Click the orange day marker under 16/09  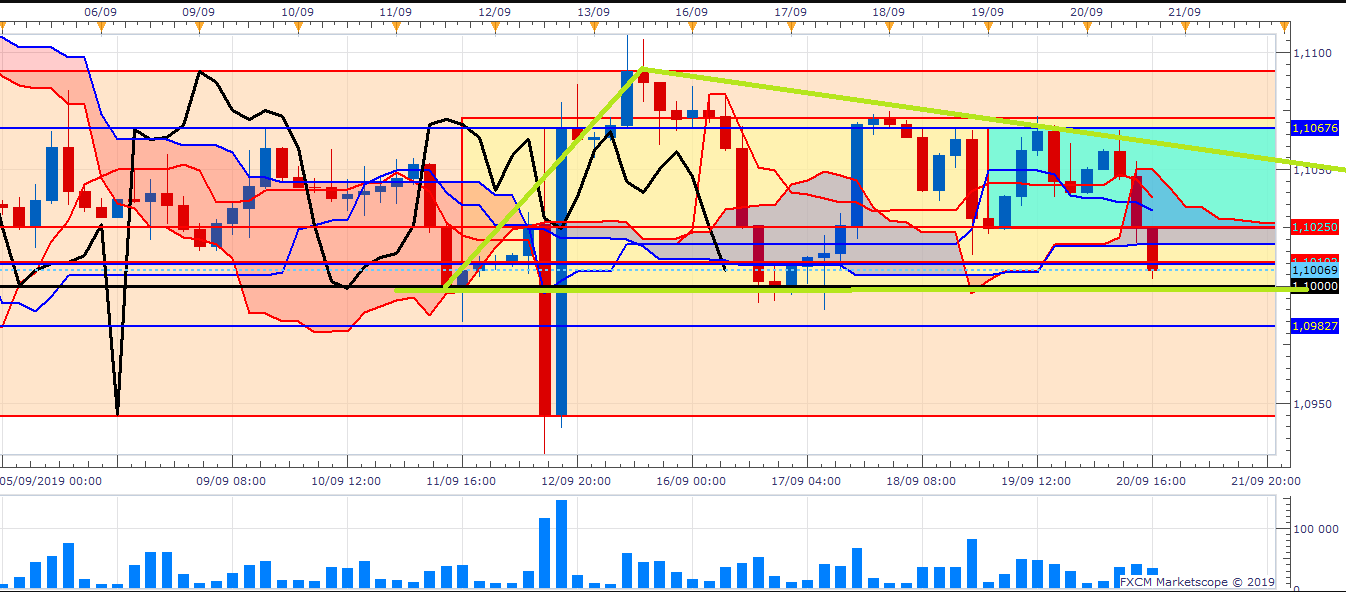coord(692,26)
